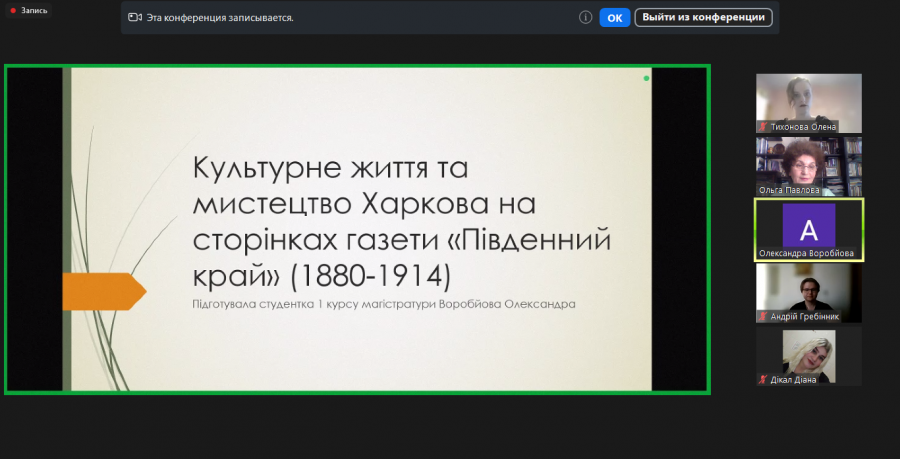Click the camera recording icon in the banner
Screen dimensions: 900x459
click(x=135, y=17)
